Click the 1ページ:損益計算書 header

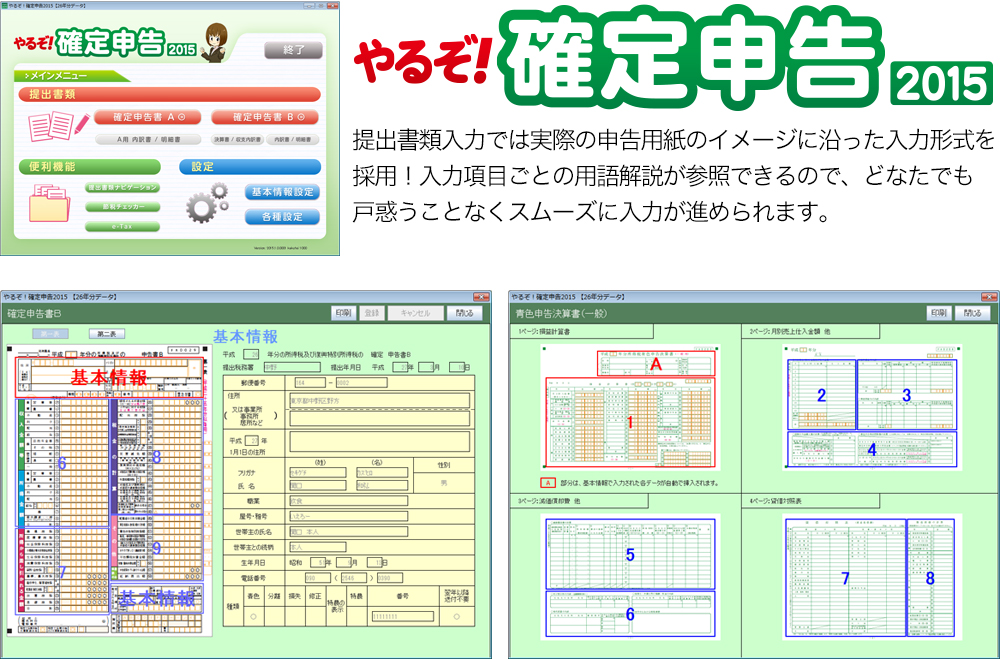tap(582, 331)
